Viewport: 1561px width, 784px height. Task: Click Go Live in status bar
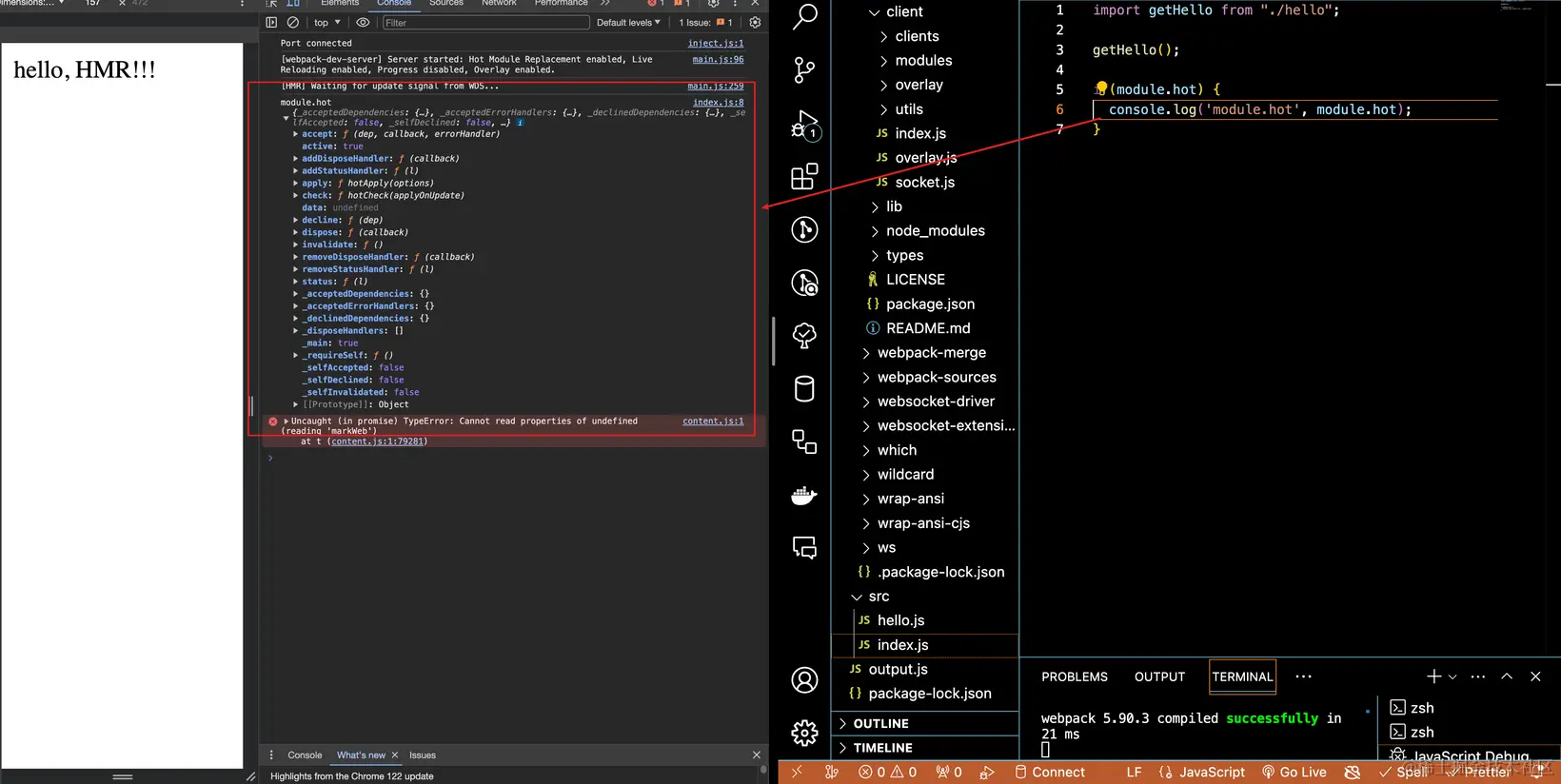pos(1294,773)
